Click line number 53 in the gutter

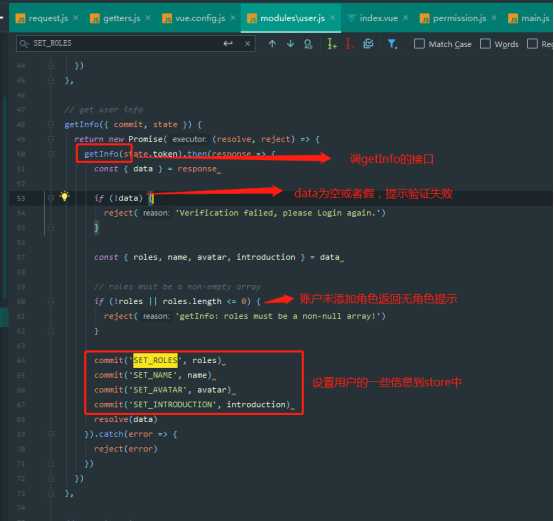click(x=21, y=198)
